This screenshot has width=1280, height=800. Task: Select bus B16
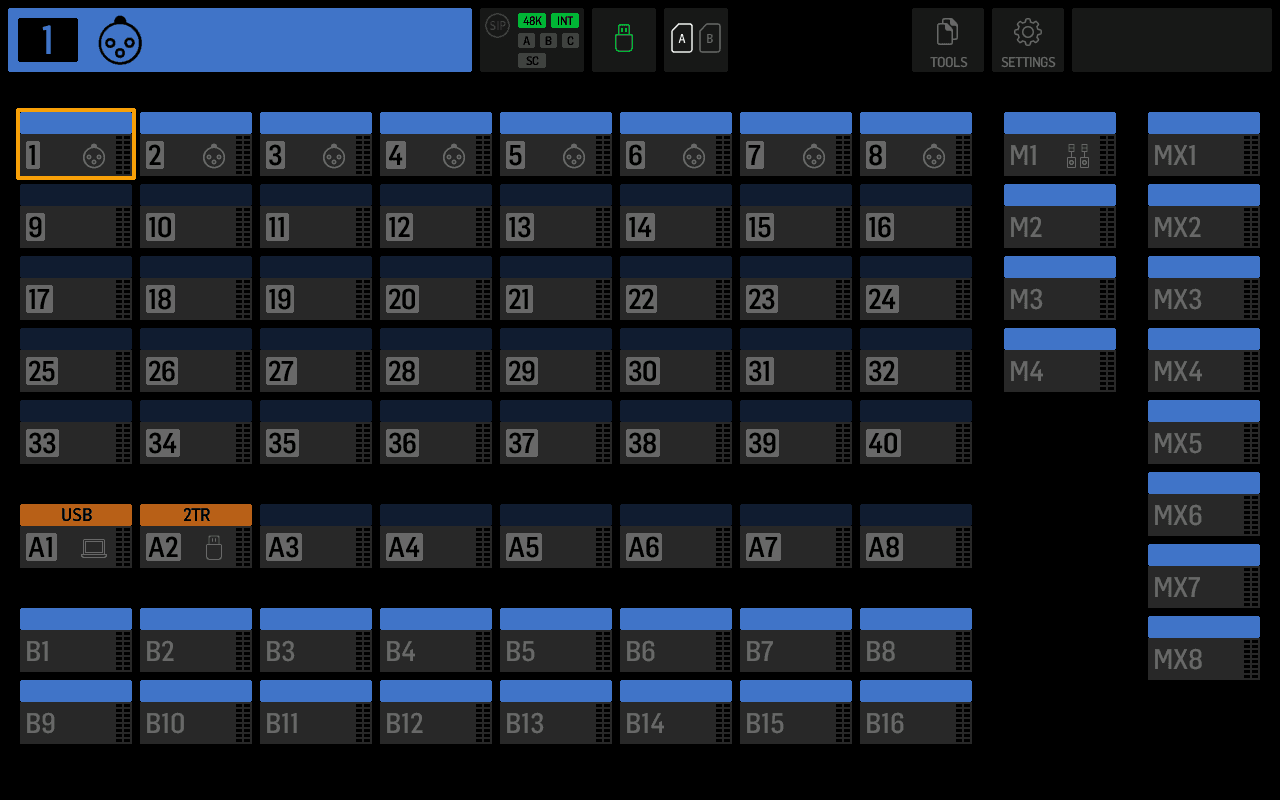click(x=916, y=712)
